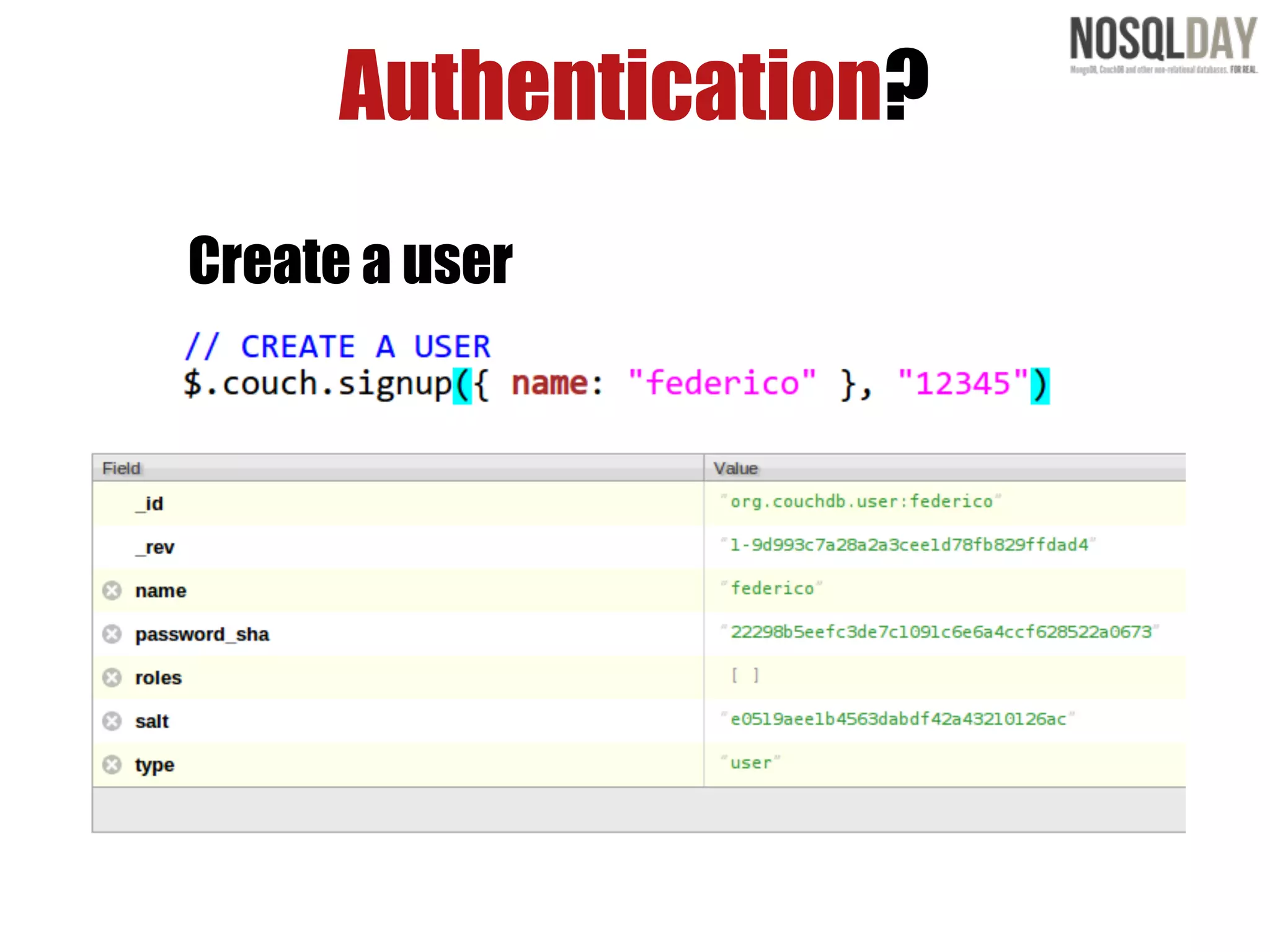1270x952 pixels.
Task: Click the delete icon beside salt field
Action: (112, 721)
